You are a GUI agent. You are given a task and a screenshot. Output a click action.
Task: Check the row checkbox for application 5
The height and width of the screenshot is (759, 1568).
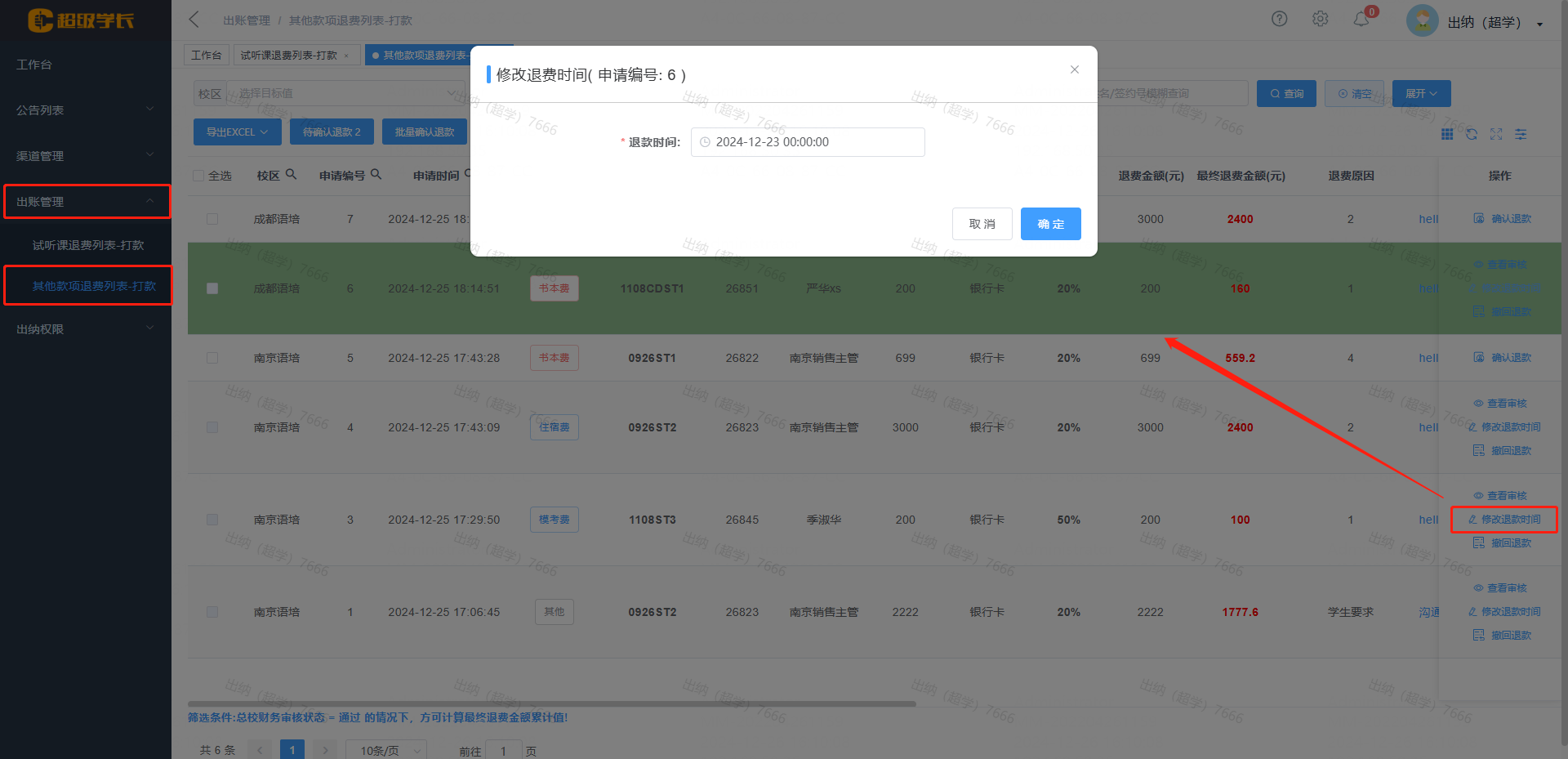coord(212,358)
